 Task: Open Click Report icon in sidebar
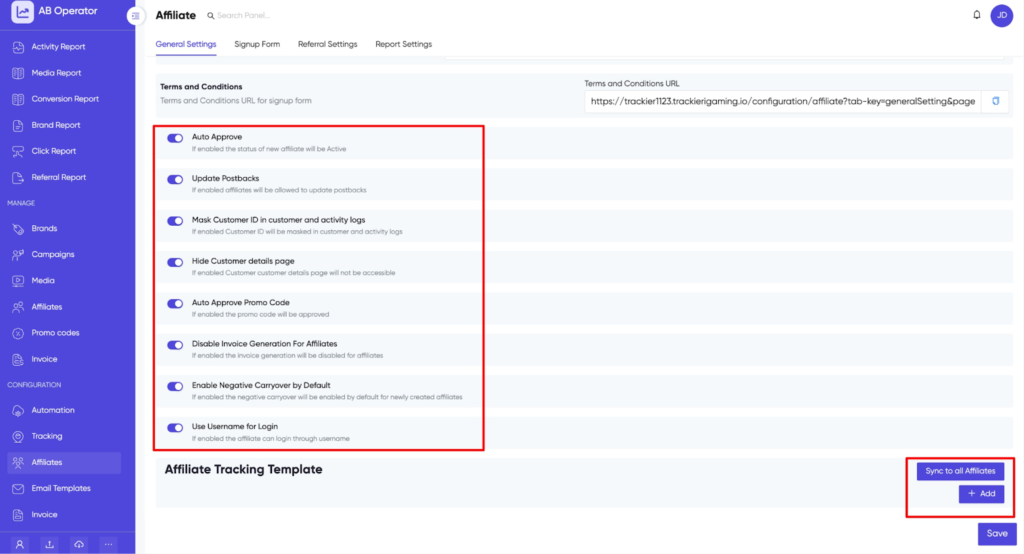click(18, 152)
